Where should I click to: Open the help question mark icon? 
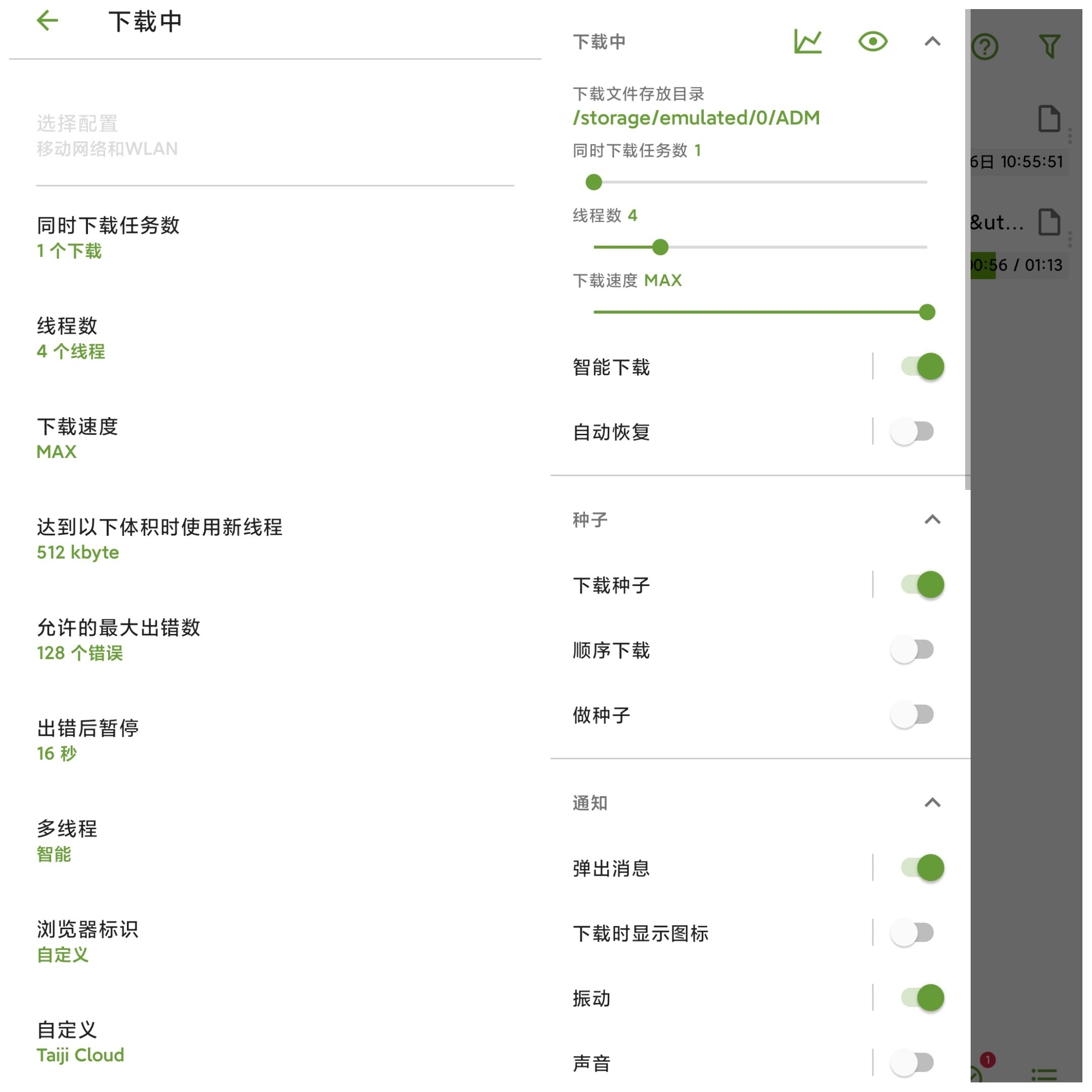[993, 47]
